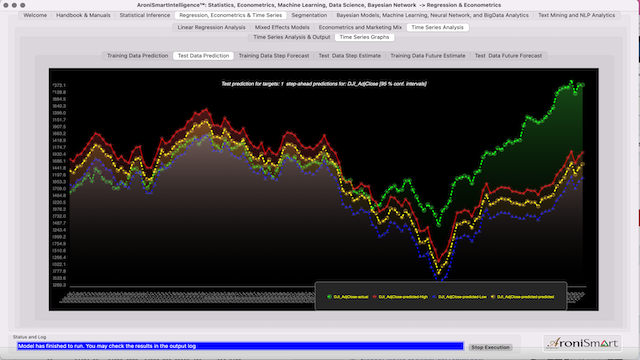640x360 pixels.
Task: View the Training Data Prediction graph
Action: click(138, 56)
